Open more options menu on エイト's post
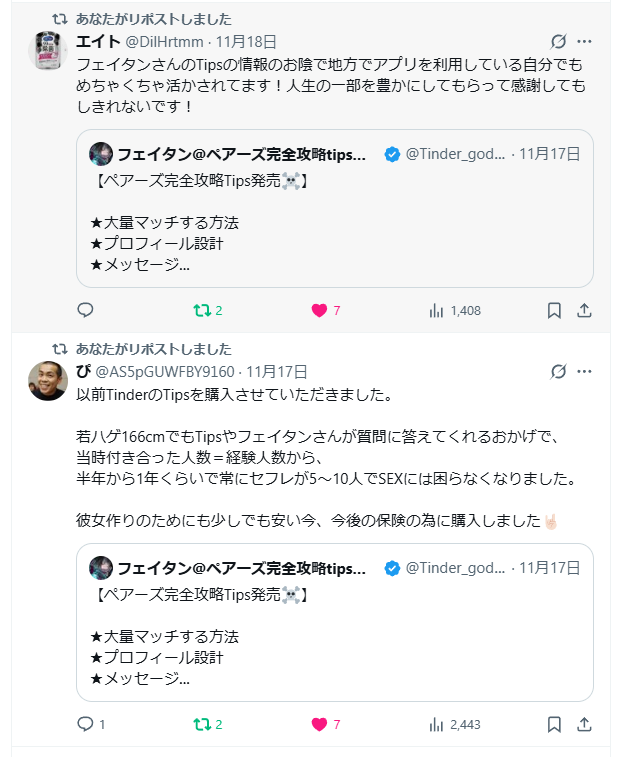Screen dimensions: 620x757 585,41
